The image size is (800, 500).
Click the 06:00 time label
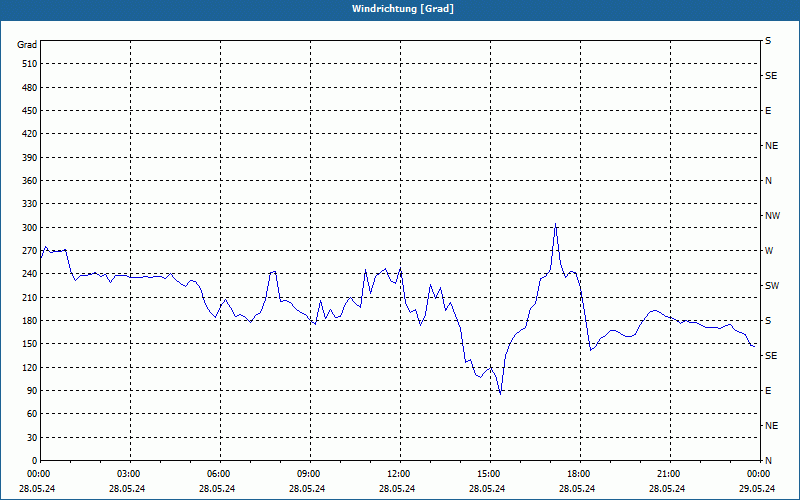click(220, 474)
